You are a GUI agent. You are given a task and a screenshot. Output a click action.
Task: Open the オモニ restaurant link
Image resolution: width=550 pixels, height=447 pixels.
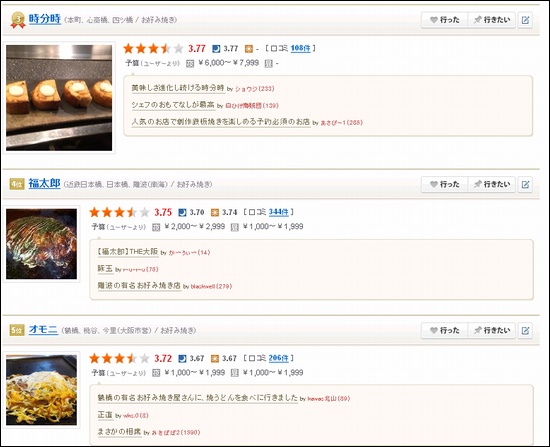pyautogui.click(x=43, y=329)
